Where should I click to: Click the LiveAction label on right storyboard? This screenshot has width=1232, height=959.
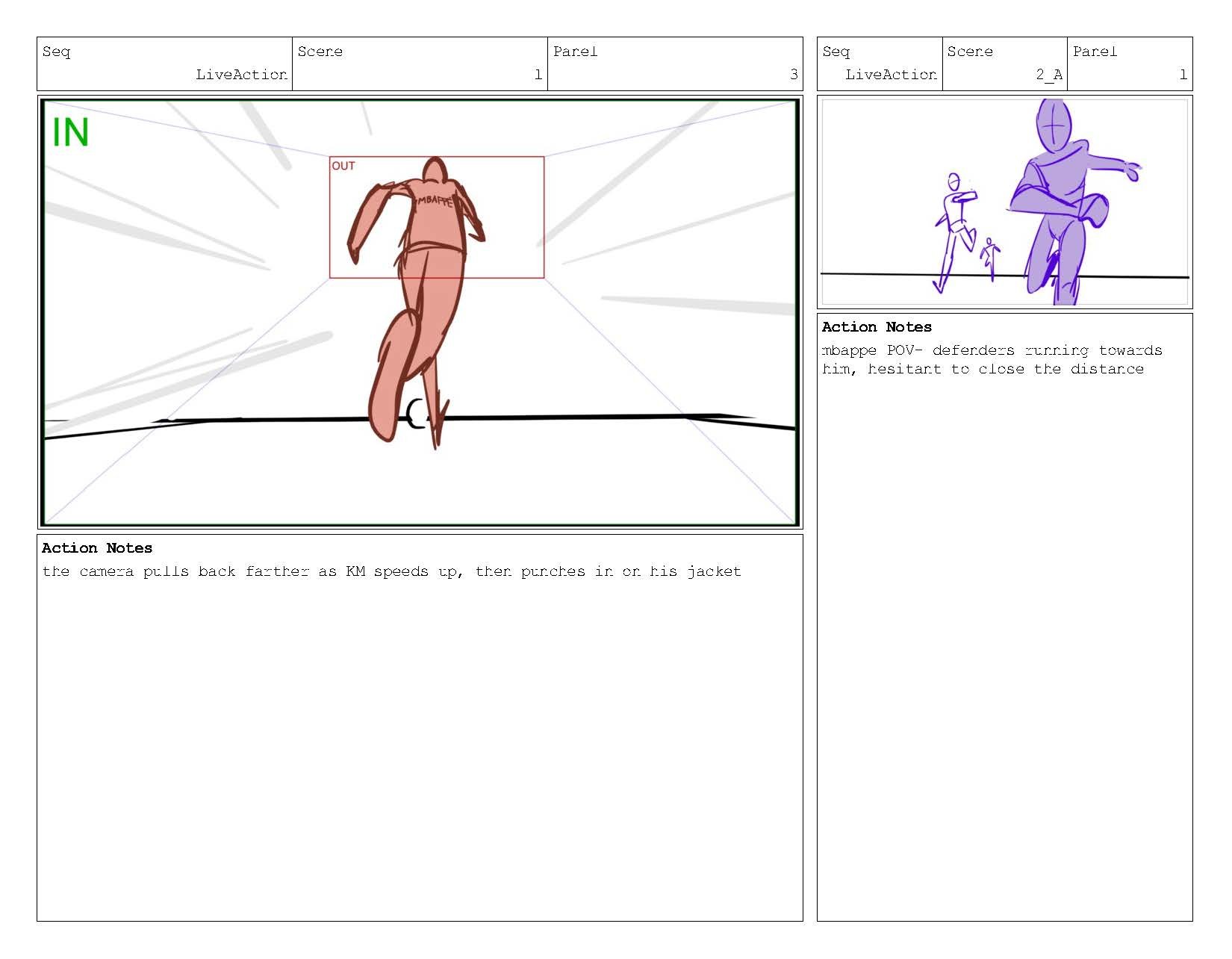click(x=891, y=75)
